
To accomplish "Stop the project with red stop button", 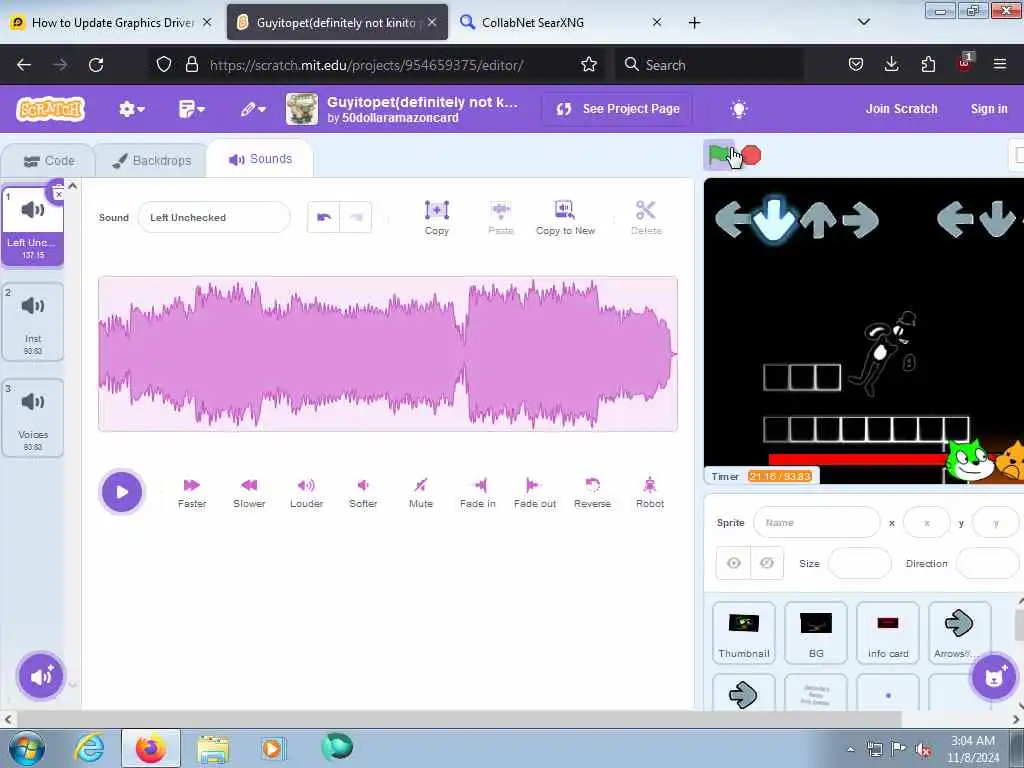I will 752,155.
